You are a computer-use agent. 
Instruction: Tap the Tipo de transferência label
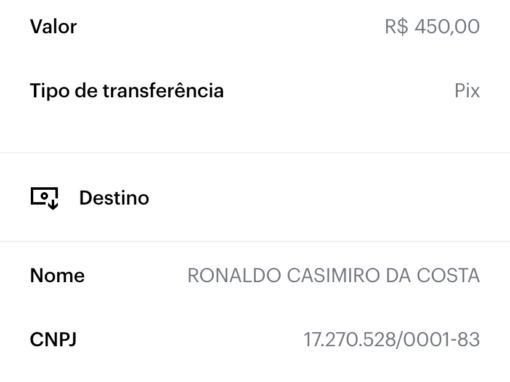point(127,91)
